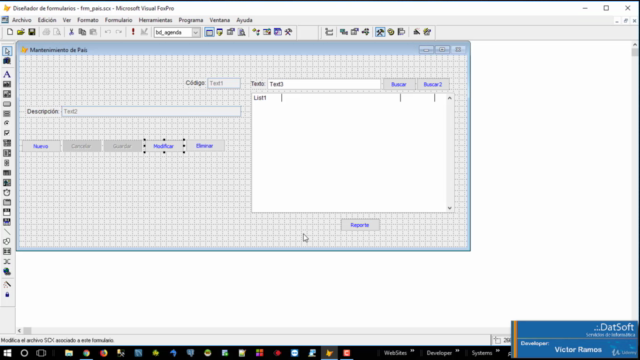Pick the Line control tool

[7, 232]
